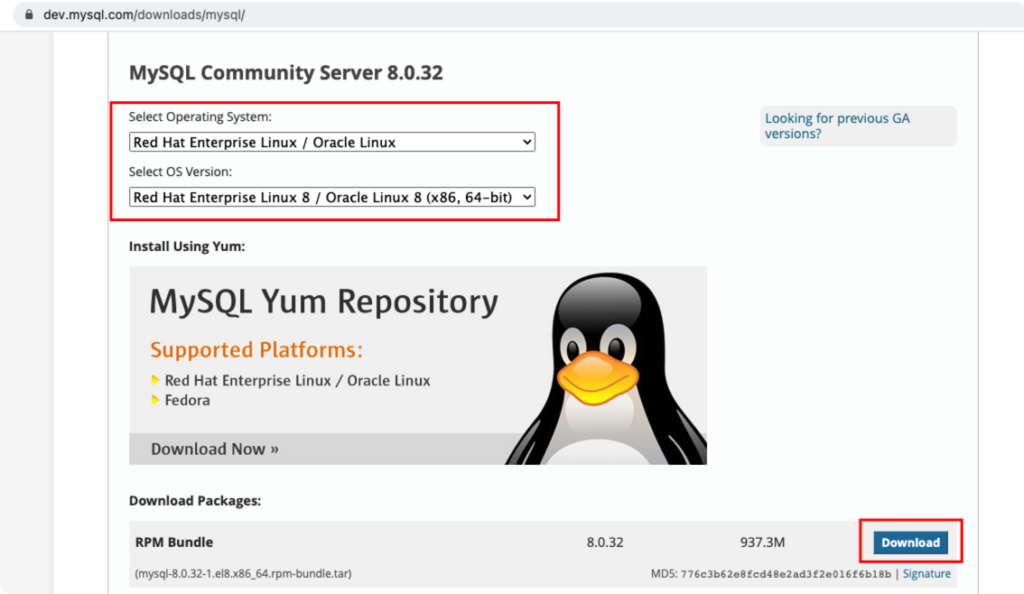Image resolution: width=1024 pixels, height=594 pixels.
Task: Click the MySQL Yum Repository banner
Action: 418,366
